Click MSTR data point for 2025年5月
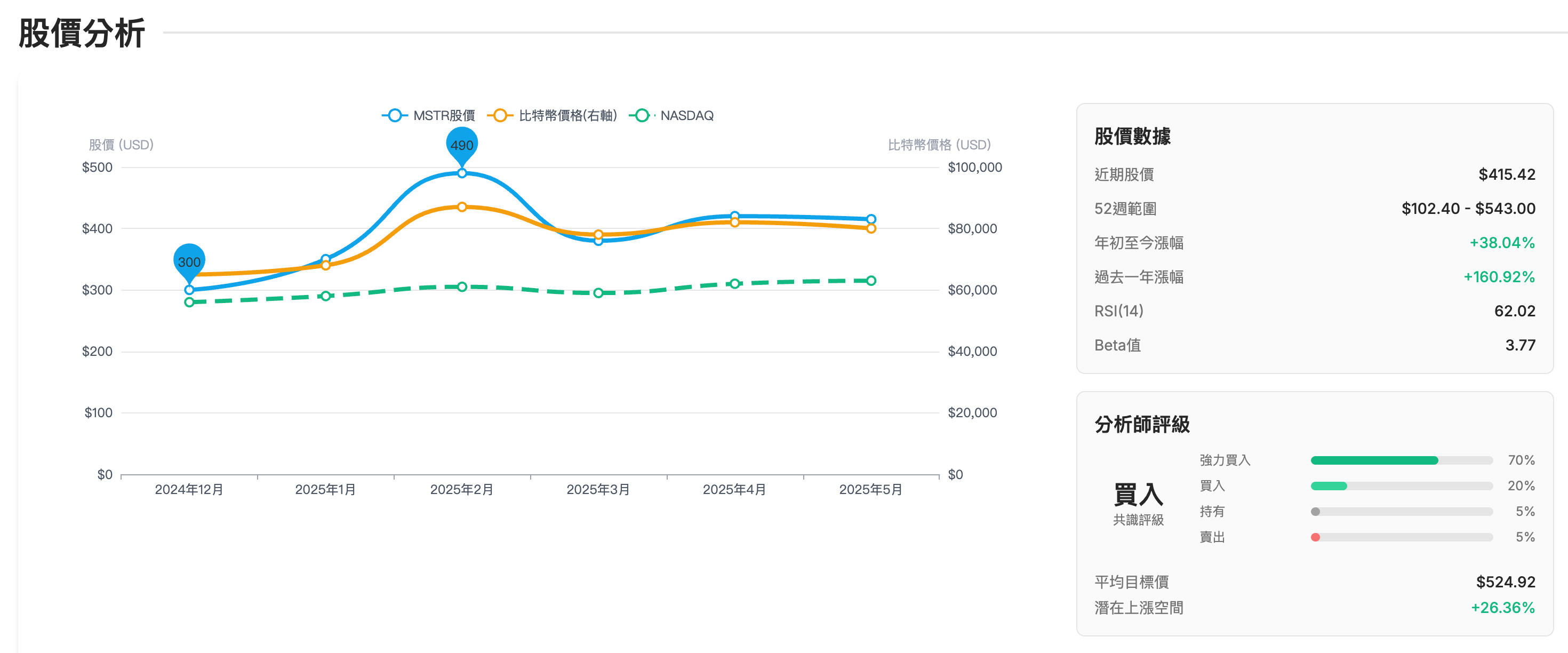 tap(871, 219)
